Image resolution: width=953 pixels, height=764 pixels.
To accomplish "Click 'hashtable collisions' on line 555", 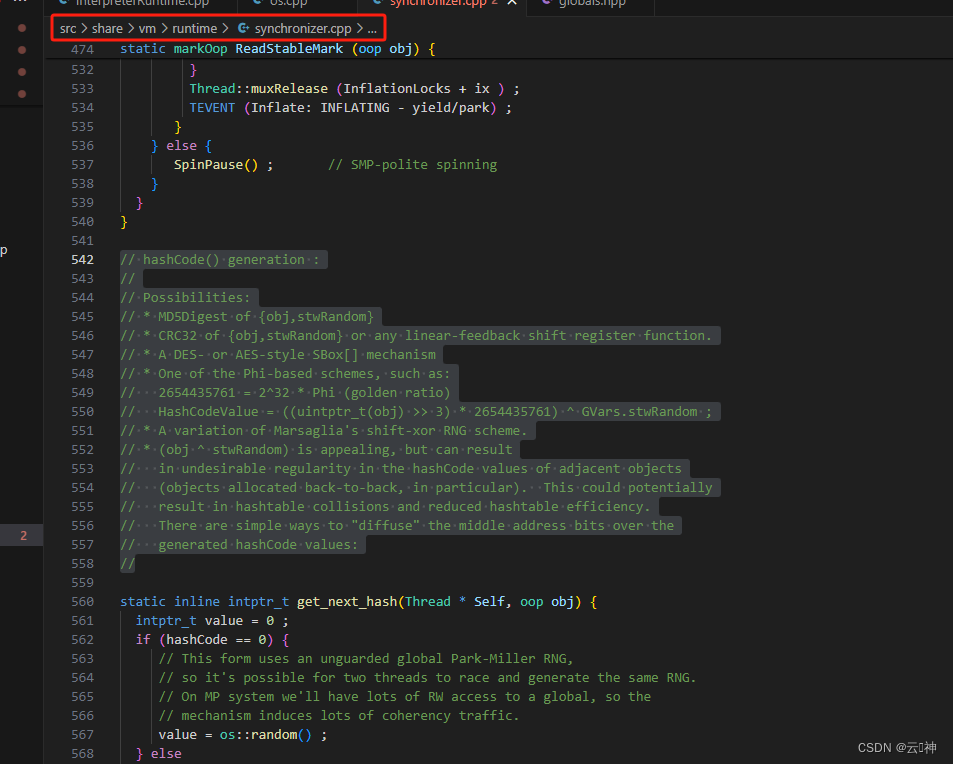I will pyautogui.click(x=312, y=507).
